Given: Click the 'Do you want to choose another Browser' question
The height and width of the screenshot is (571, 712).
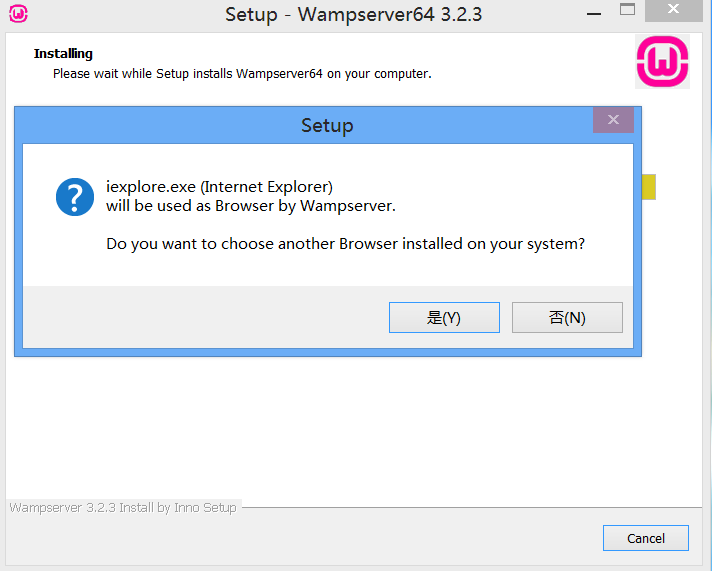Looking at the screenshot, I should pos(345,244).
